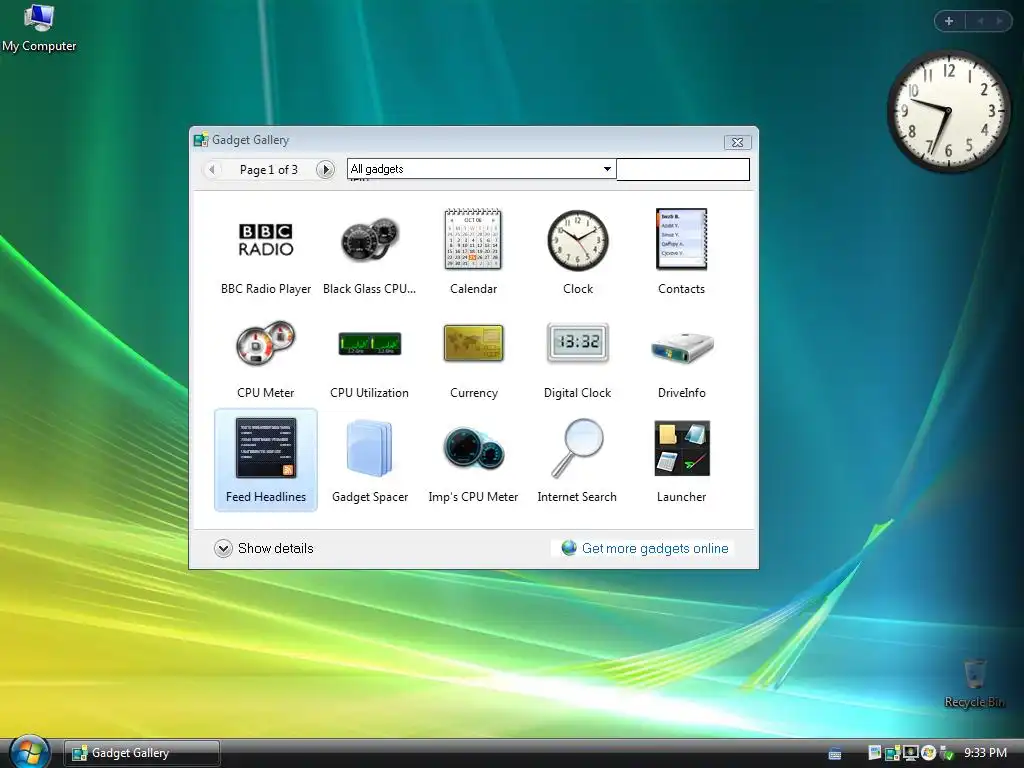The height and width of the screenshot is (768, 1024).
Task: Click the safely remove hardware tray icon
Action: (x=946, y=753)
